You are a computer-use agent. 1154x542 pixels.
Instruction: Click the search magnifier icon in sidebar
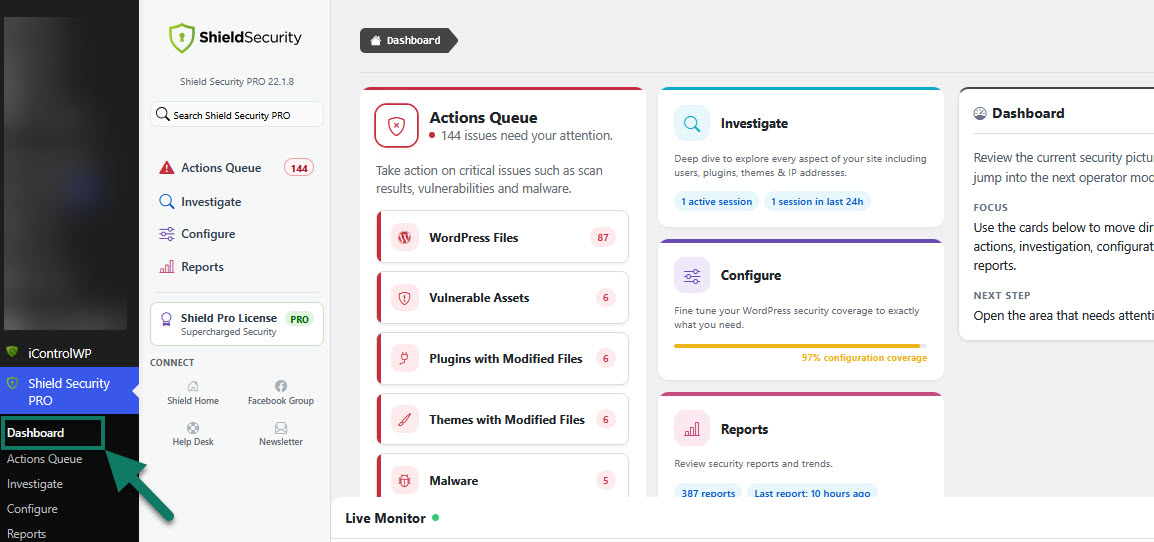pos(163,116)
